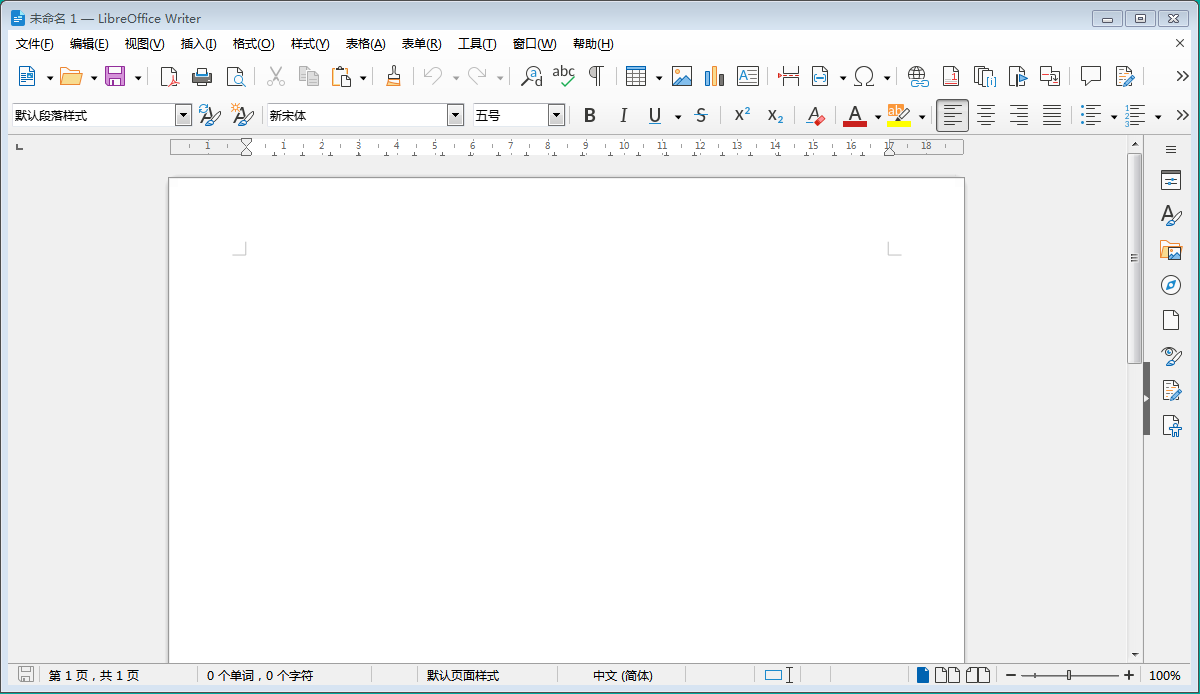Toggle formatting marks display
This screenshot has width=1200, height=694.
[x=596, y=76]
